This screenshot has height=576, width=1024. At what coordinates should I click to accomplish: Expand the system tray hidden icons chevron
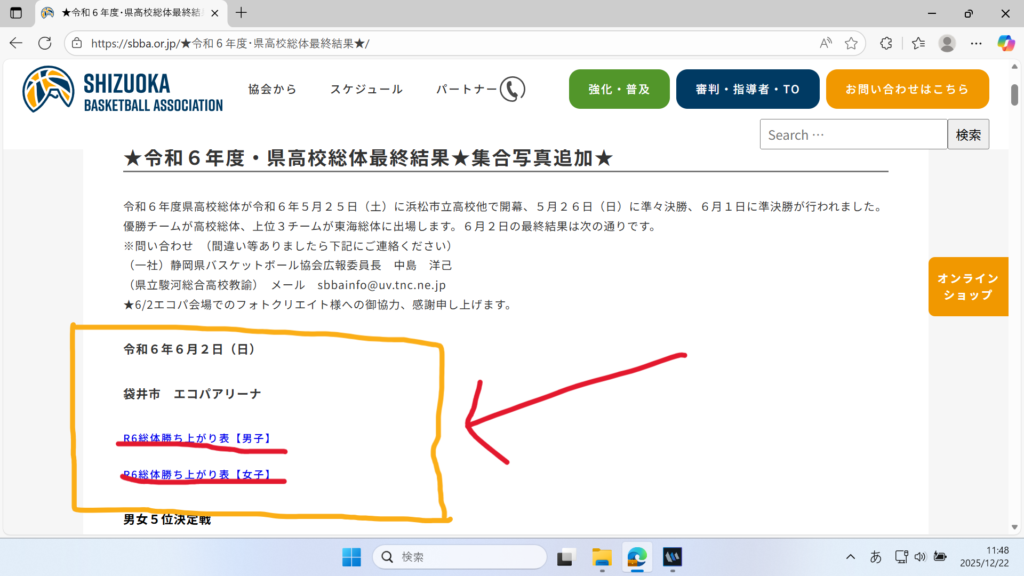851,556
